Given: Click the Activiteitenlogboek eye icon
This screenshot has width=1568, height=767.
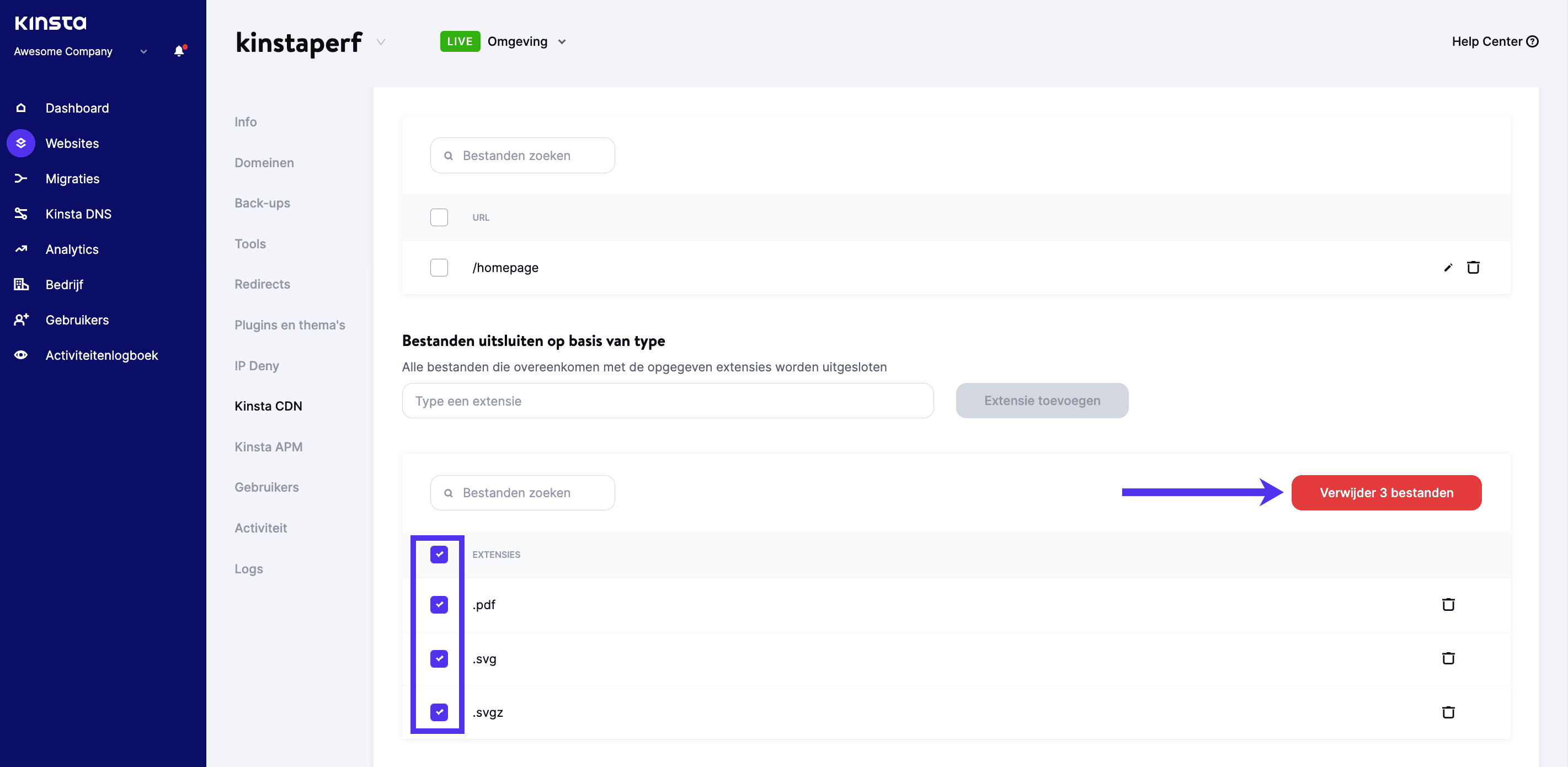Looking at the screenshot, I should [x=21, y=355].
